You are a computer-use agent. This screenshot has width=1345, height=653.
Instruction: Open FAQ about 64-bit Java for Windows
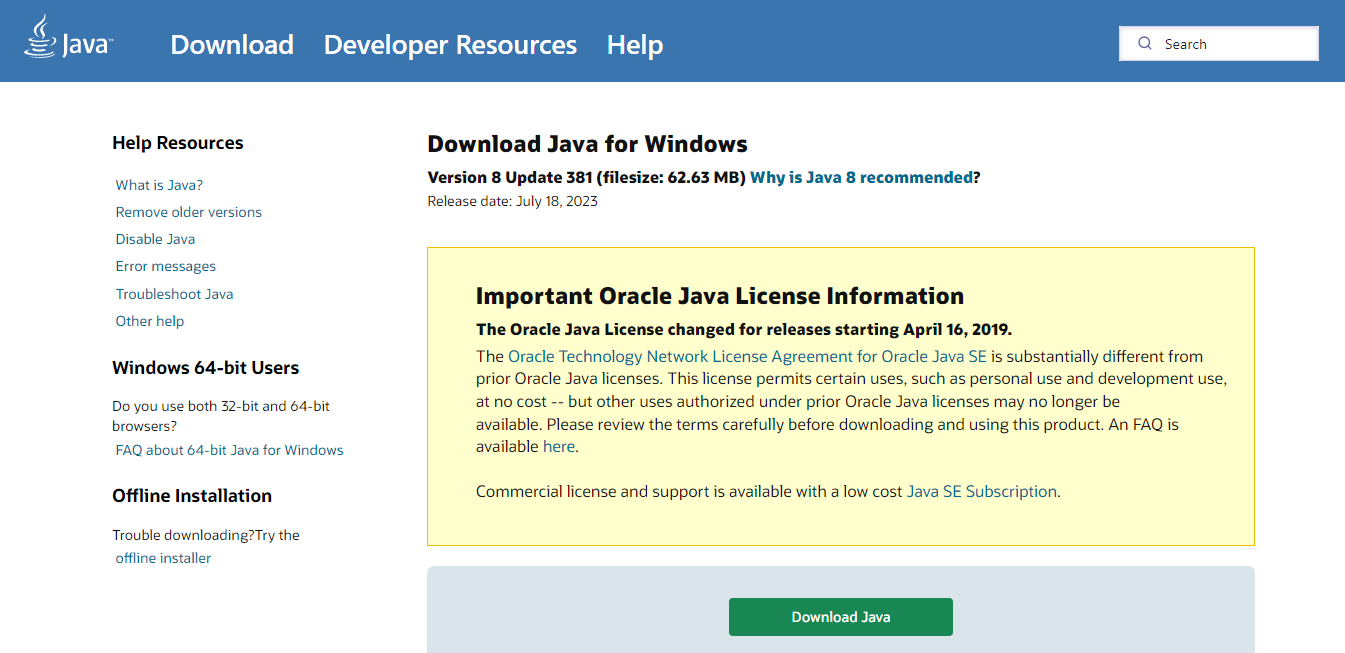[229, 450]
